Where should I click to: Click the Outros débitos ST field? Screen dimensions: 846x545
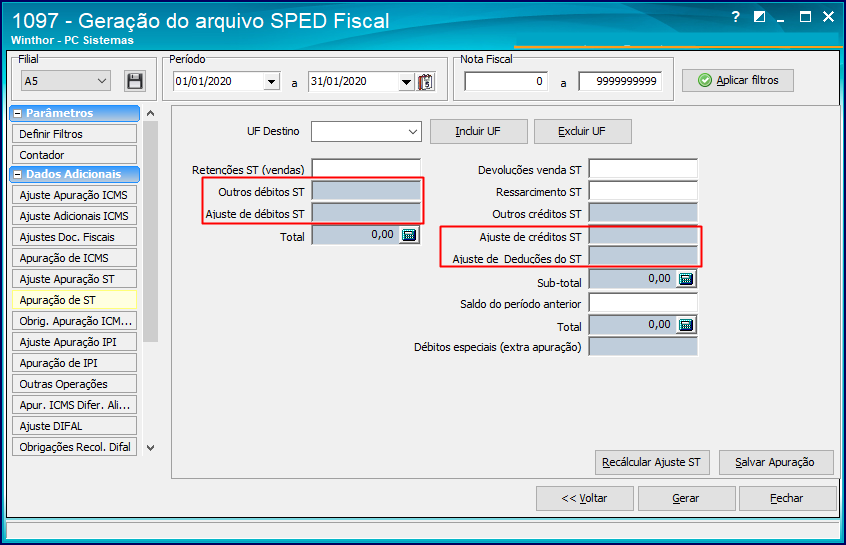coord(366,192)
